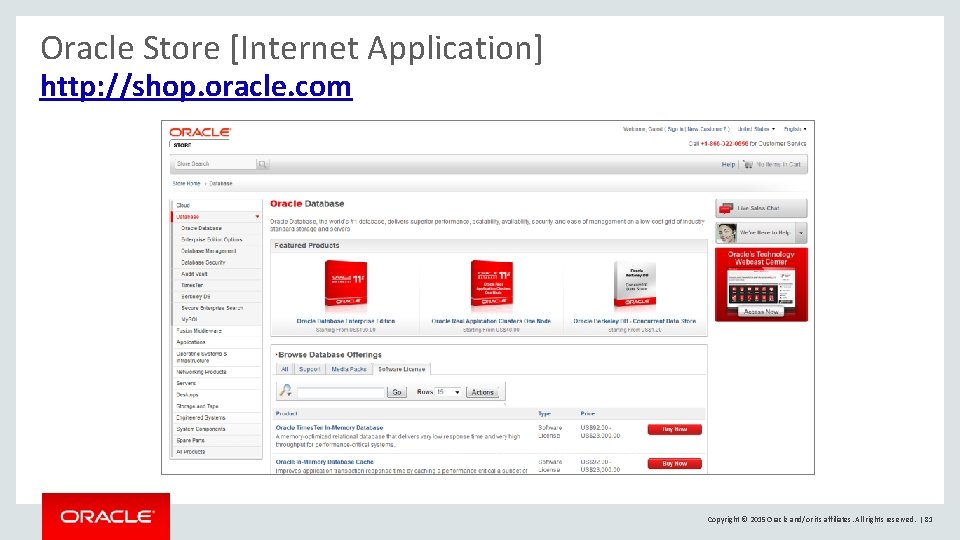Sort by the Price column header
This screenshot has width=960, height=540.
click(588, 413)
